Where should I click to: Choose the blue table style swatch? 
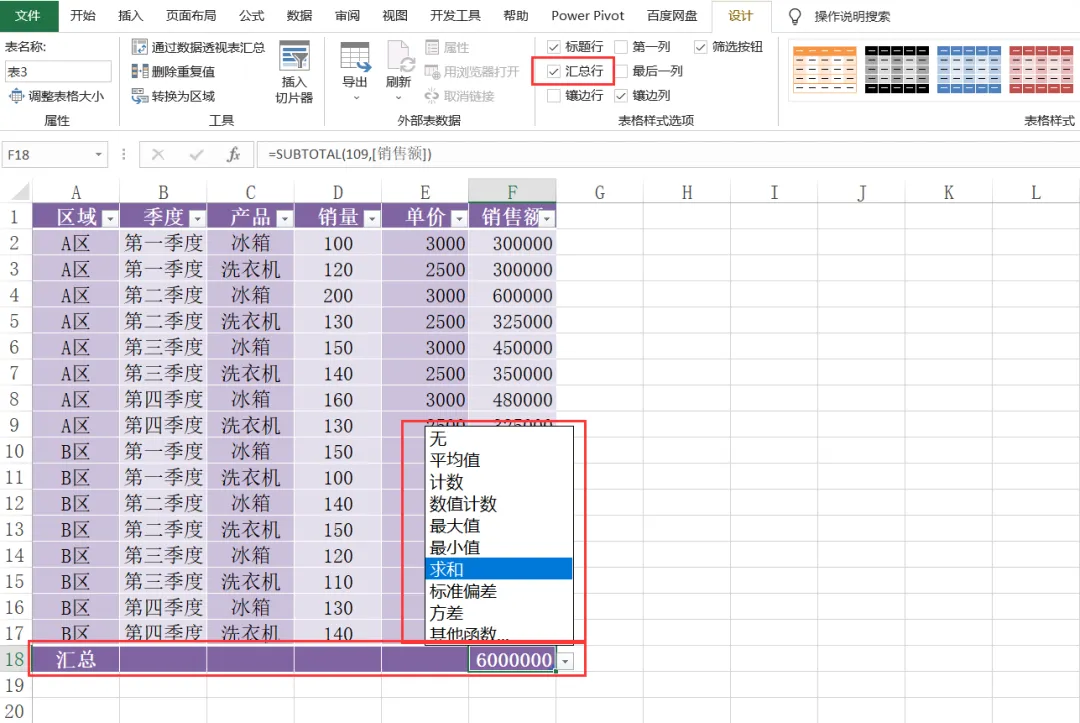tap(969, 70)
